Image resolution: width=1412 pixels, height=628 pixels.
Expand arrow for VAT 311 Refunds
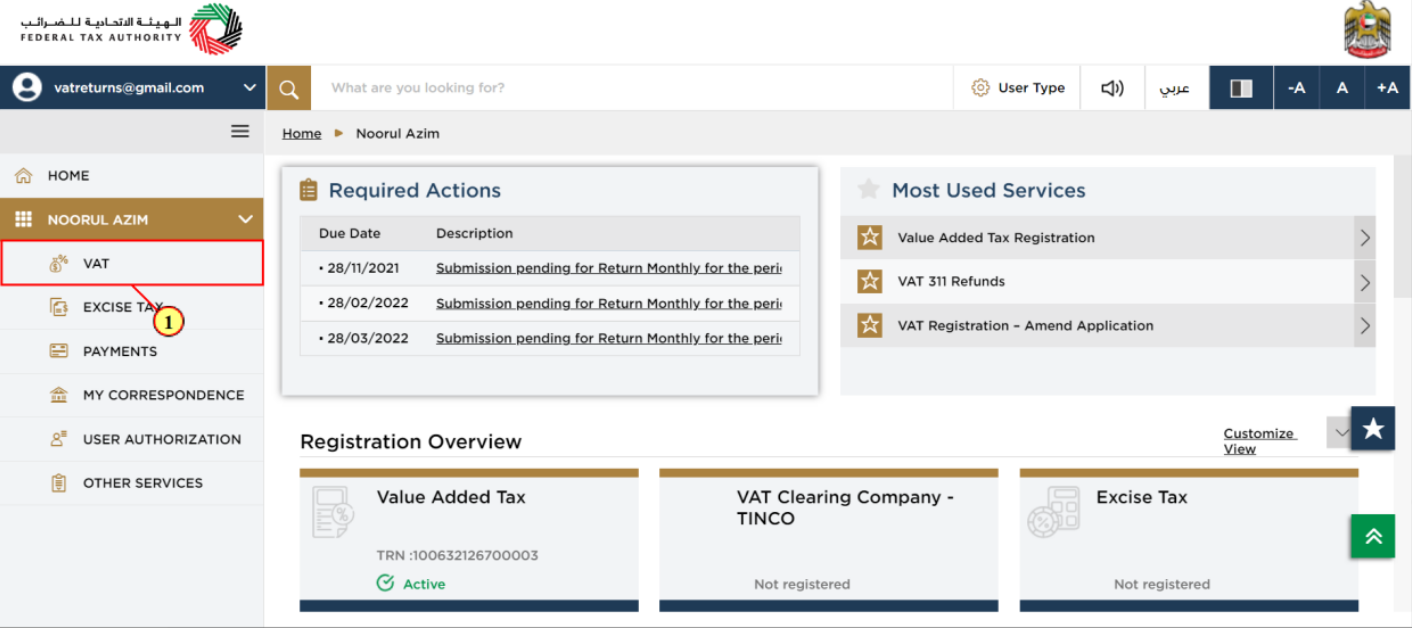tap(1365, 282)
